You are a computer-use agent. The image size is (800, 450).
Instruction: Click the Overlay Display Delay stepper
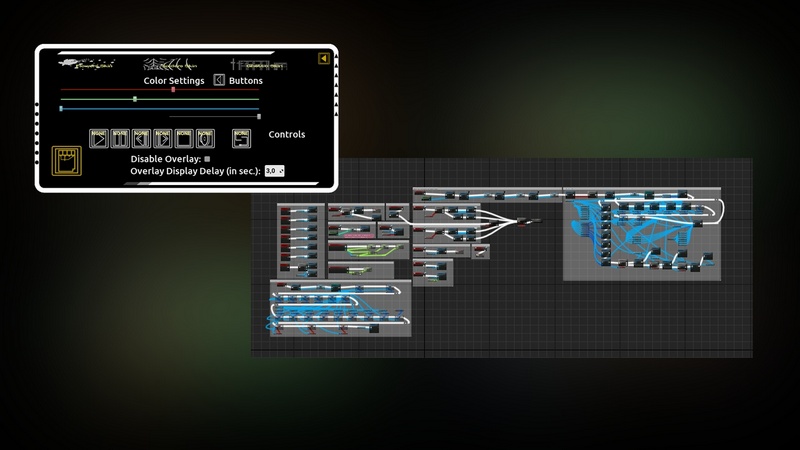(x=275, y=171)
